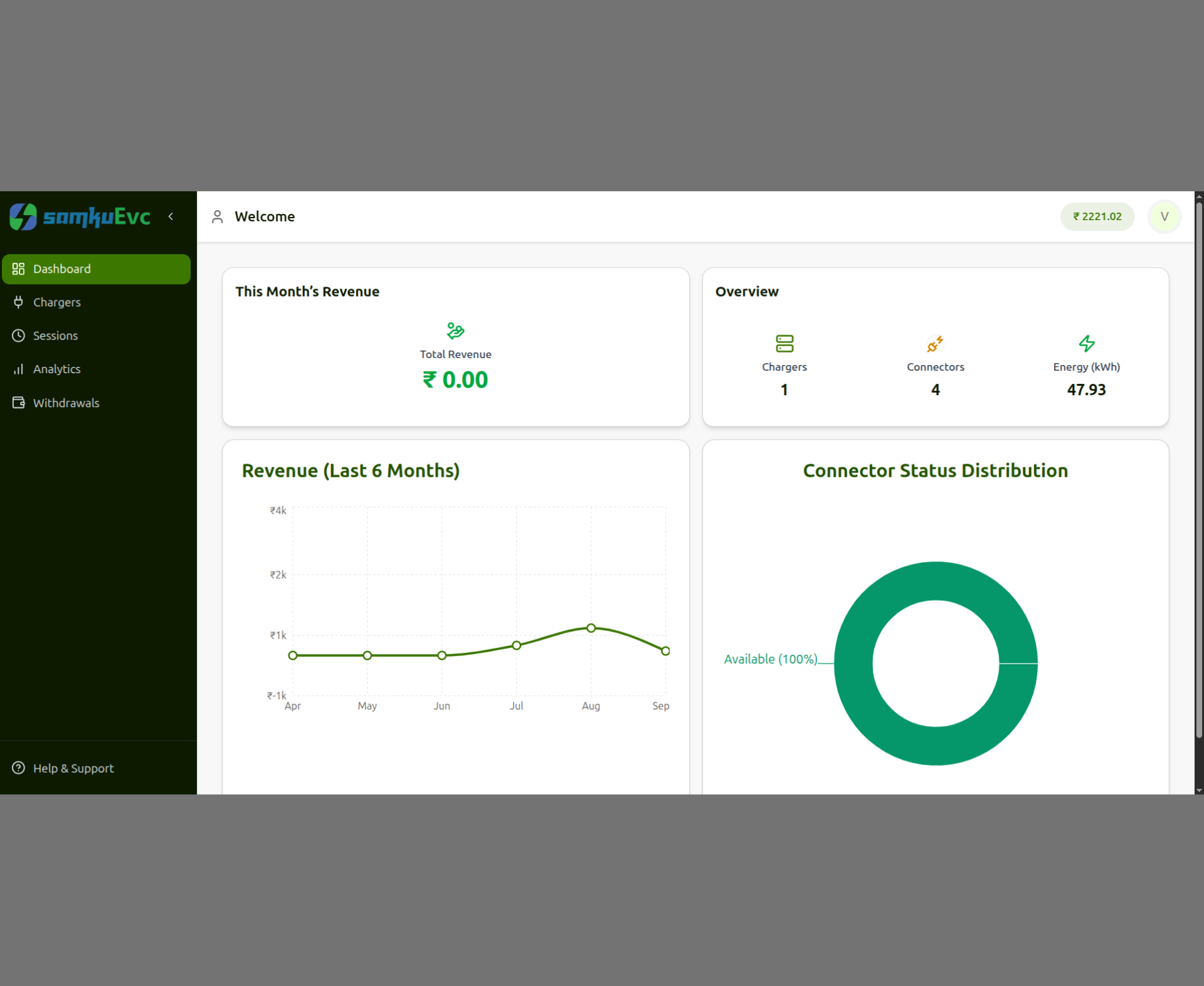Open the Dashboard menu item

[96, 269]
